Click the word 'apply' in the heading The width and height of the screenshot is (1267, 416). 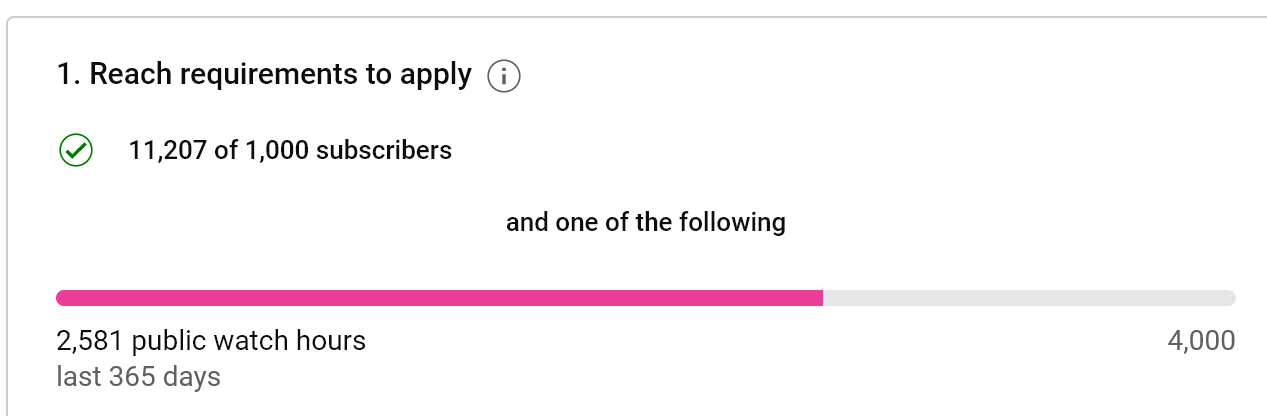click(435, 76)
